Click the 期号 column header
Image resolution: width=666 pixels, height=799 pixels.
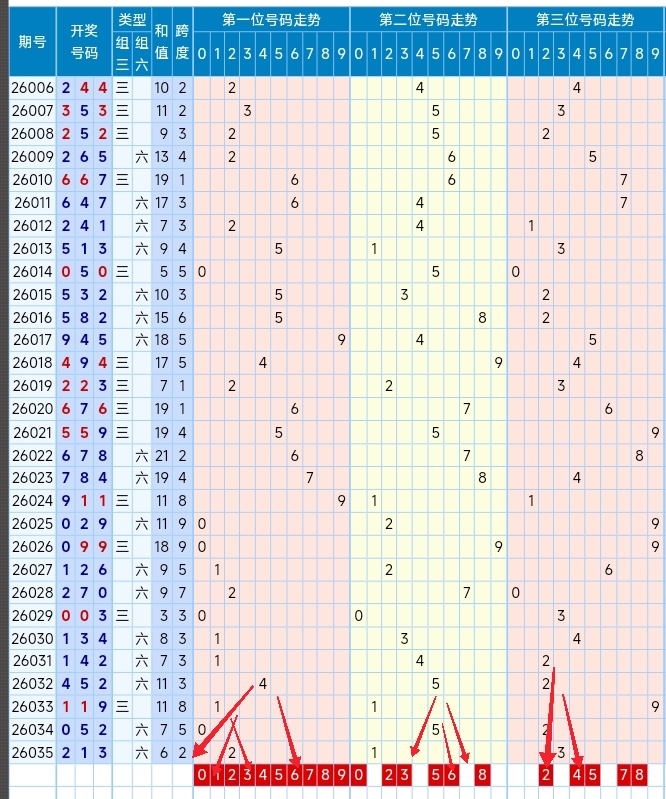(33, 42)
